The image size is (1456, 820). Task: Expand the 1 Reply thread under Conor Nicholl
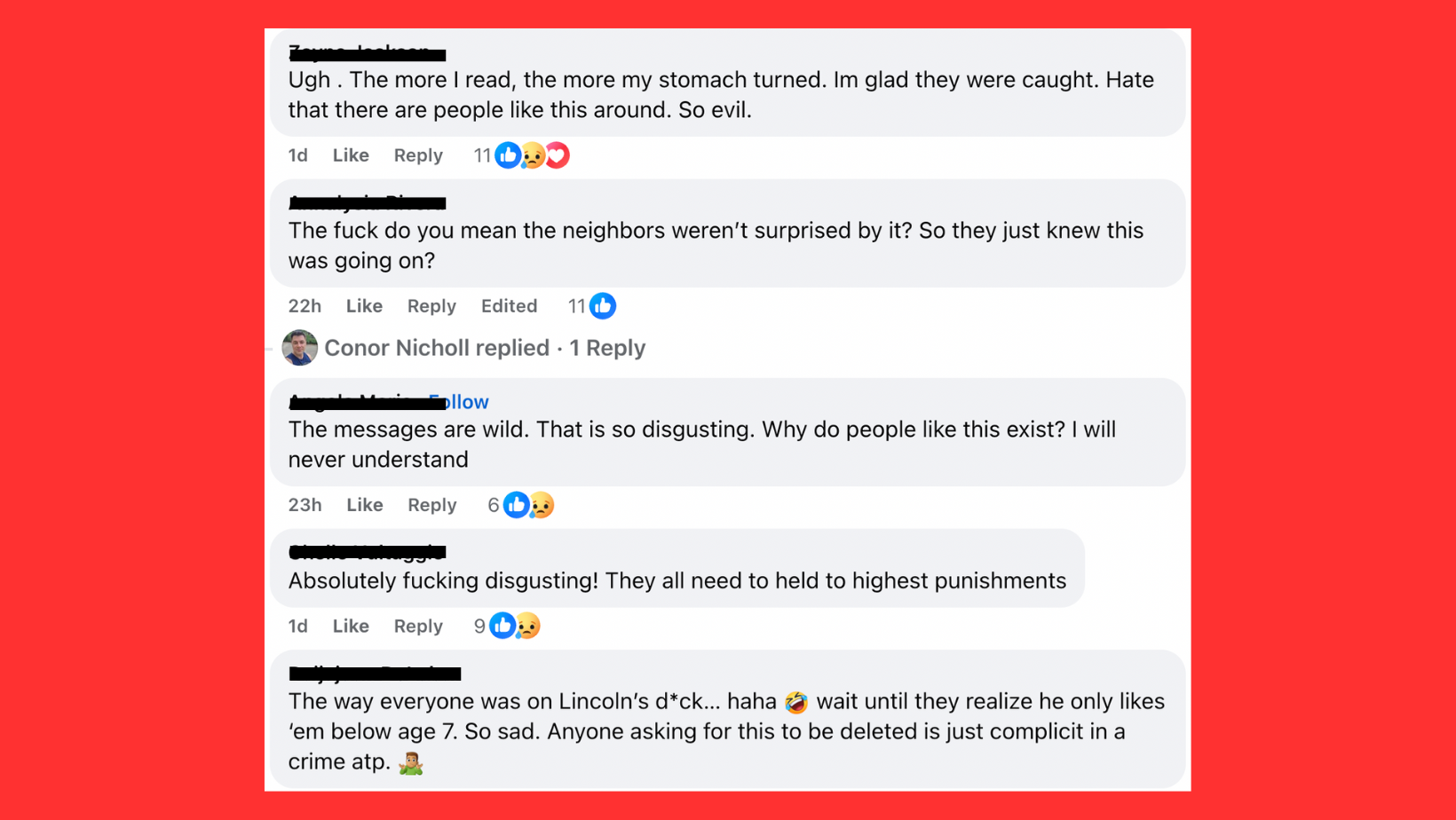[x=607, y=348]
